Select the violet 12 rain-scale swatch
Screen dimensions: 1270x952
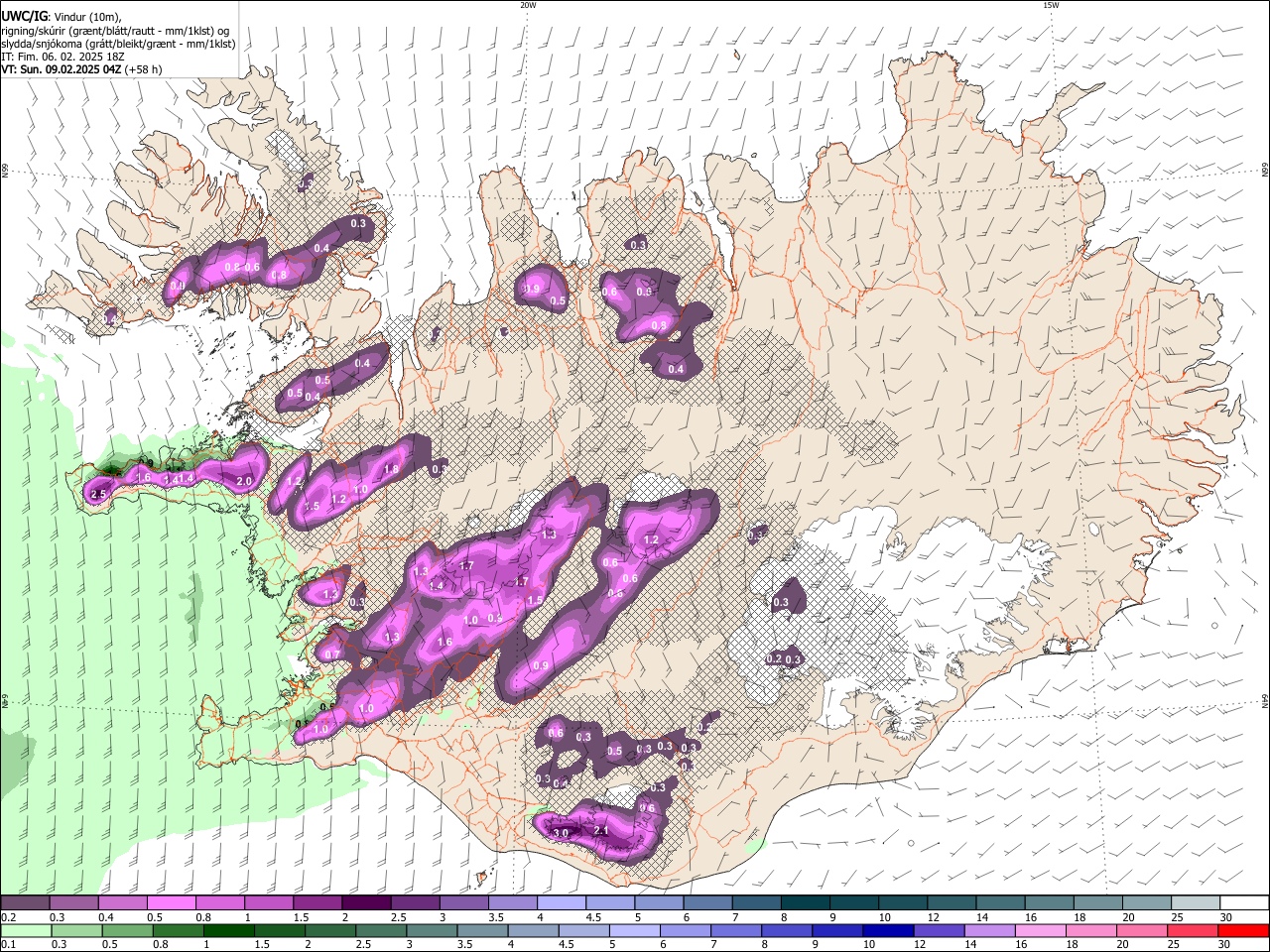click(939, 930)
